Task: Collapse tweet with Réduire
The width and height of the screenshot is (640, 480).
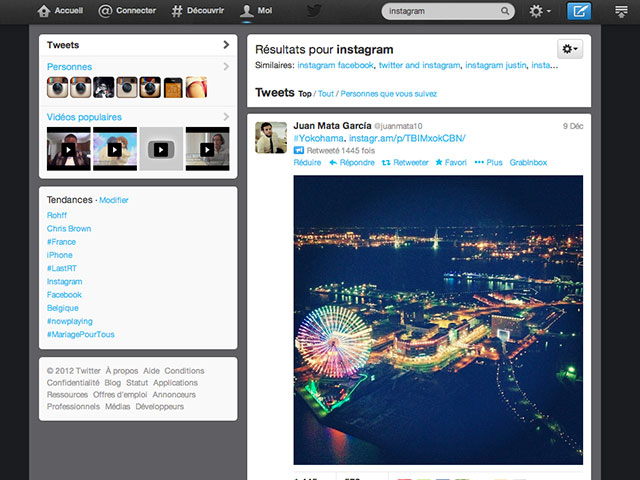Action: pyautogui.click(x=307, y=162)
